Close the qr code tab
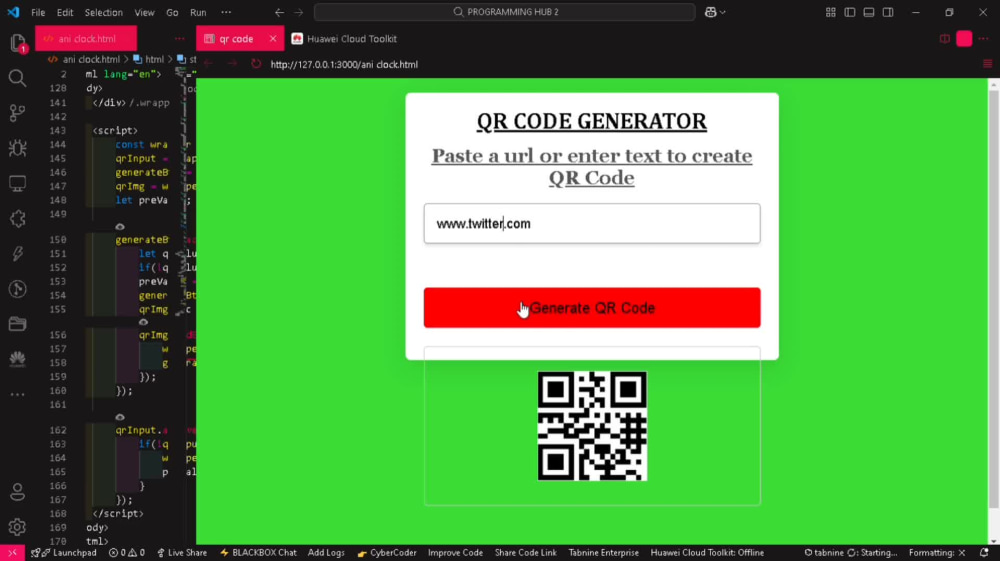The height and width of the screenshot is (561, 1000). click(x=273, y=39)
